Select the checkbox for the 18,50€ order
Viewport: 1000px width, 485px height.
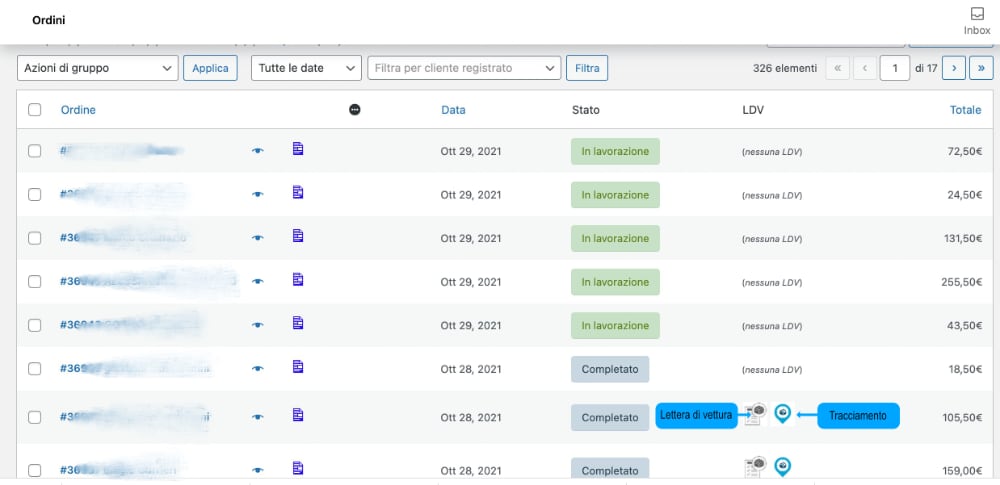[x=35, y=369]
